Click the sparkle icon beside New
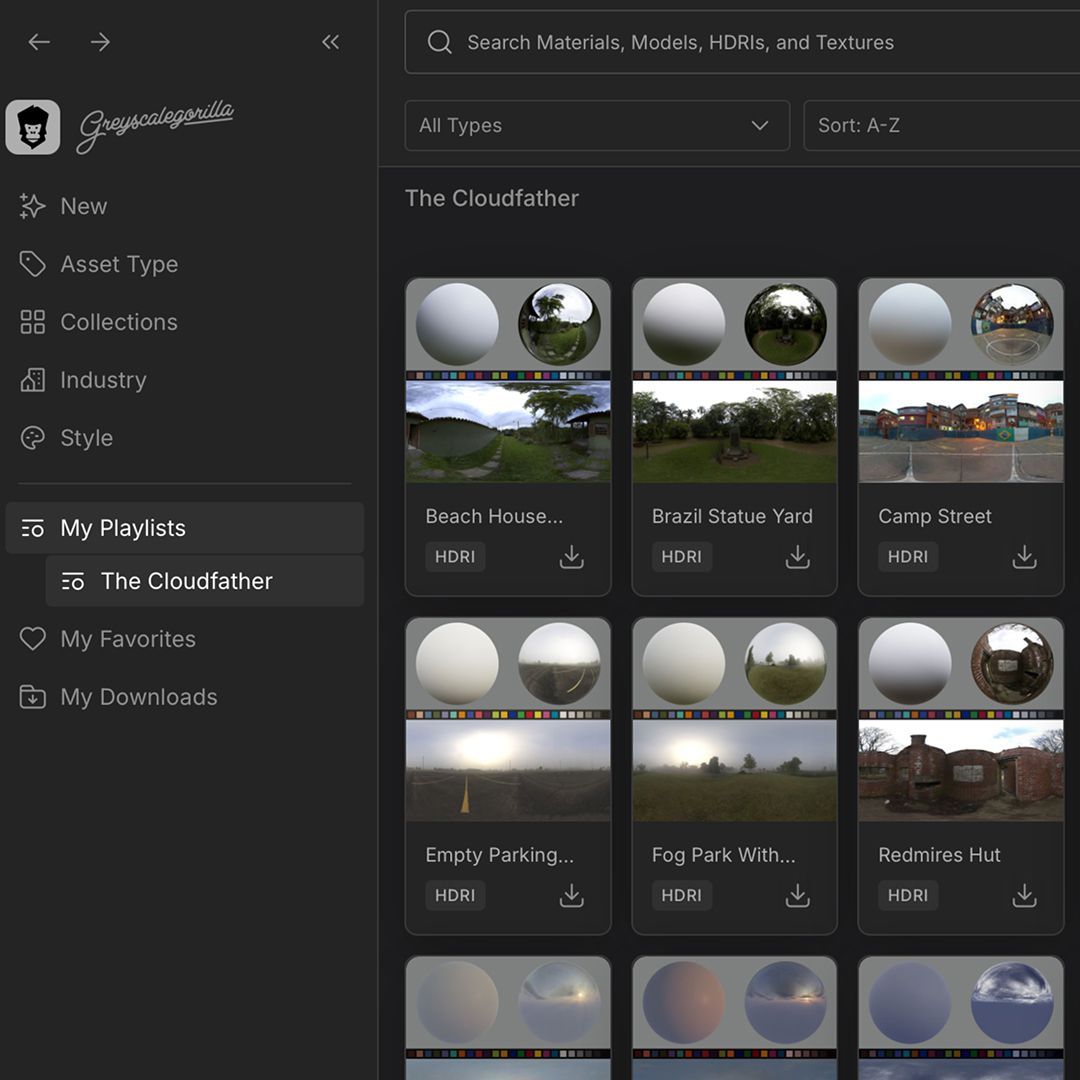This screenshot has width=1080, height=1080. (32, 206)
